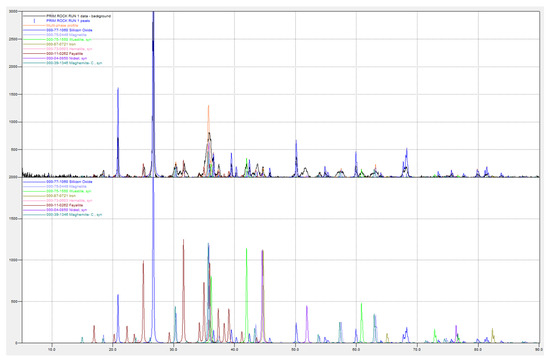Select the Fayalite entry in upper legend

(x=65, y=54)
